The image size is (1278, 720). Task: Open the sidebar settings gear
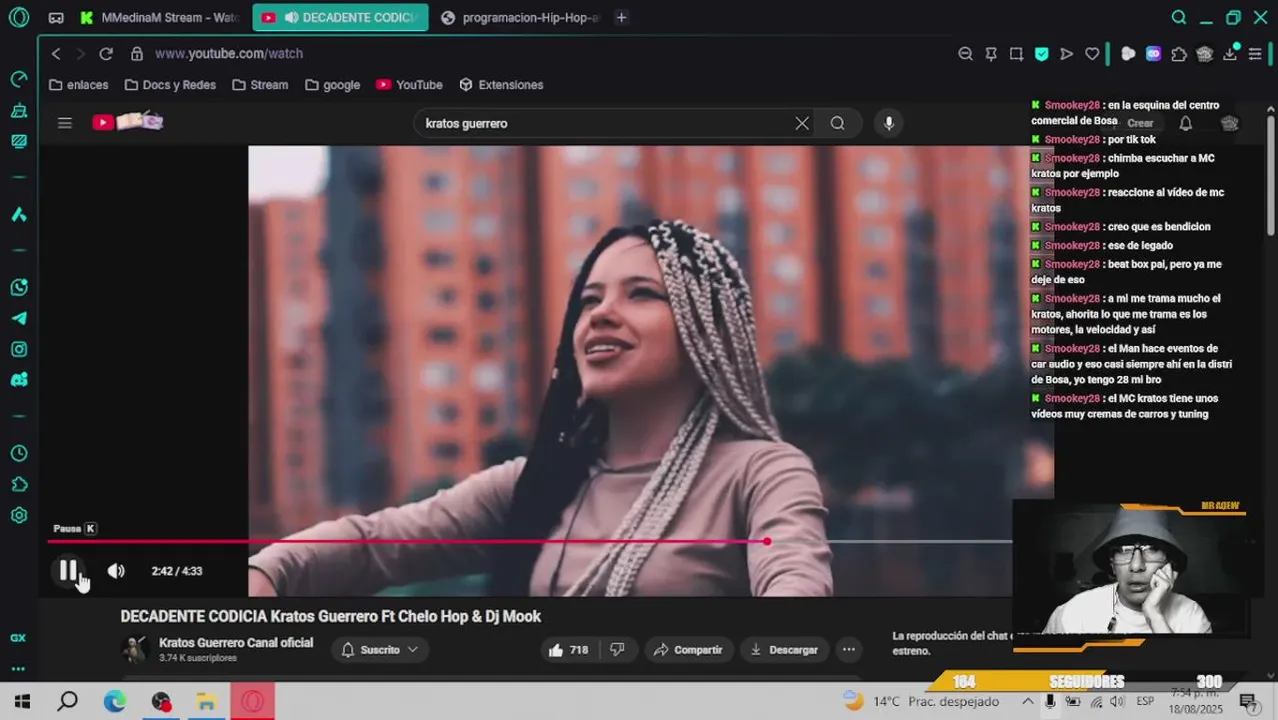(x=19, y=515)
